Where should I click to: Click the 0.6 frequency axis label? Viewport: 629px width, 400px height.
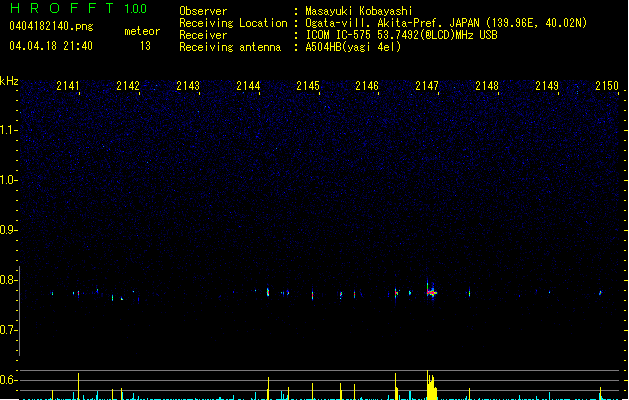8,380
